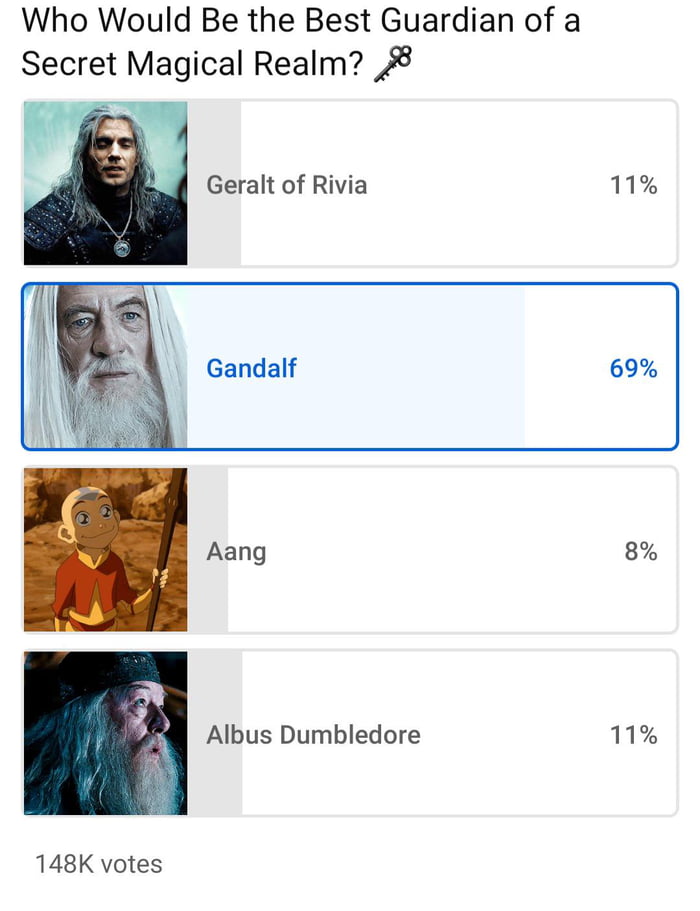Viewport: 700px width, 911px height.
Task: Open the Gandalf portrait thumbnail
Action: tap(105, 367)
